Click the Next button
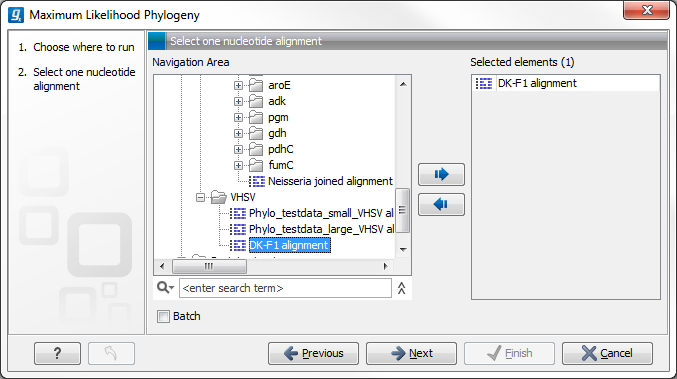 click(411, 354)
